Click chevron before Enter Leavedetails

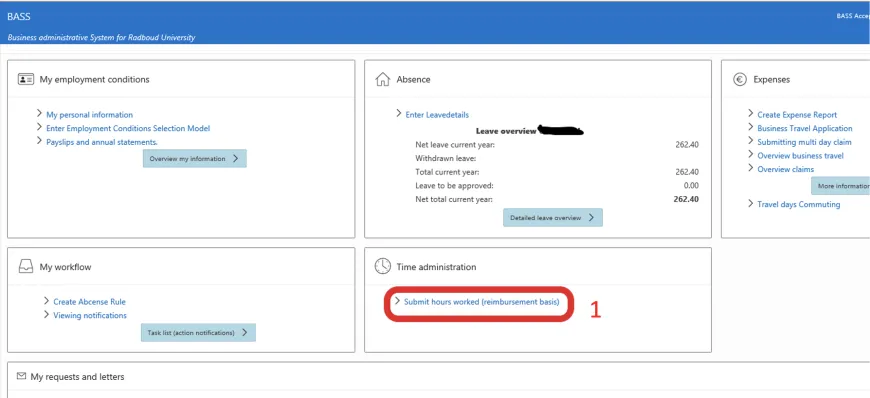coord(399,113)
